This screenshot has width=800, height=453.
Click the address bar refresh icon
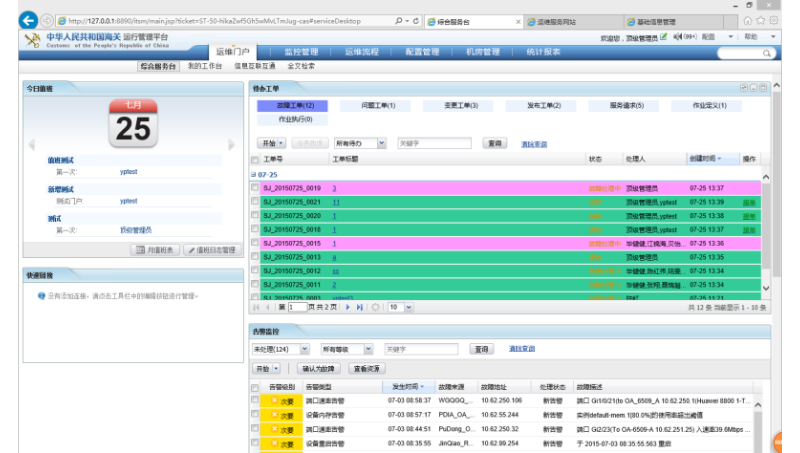click(416, 21)
